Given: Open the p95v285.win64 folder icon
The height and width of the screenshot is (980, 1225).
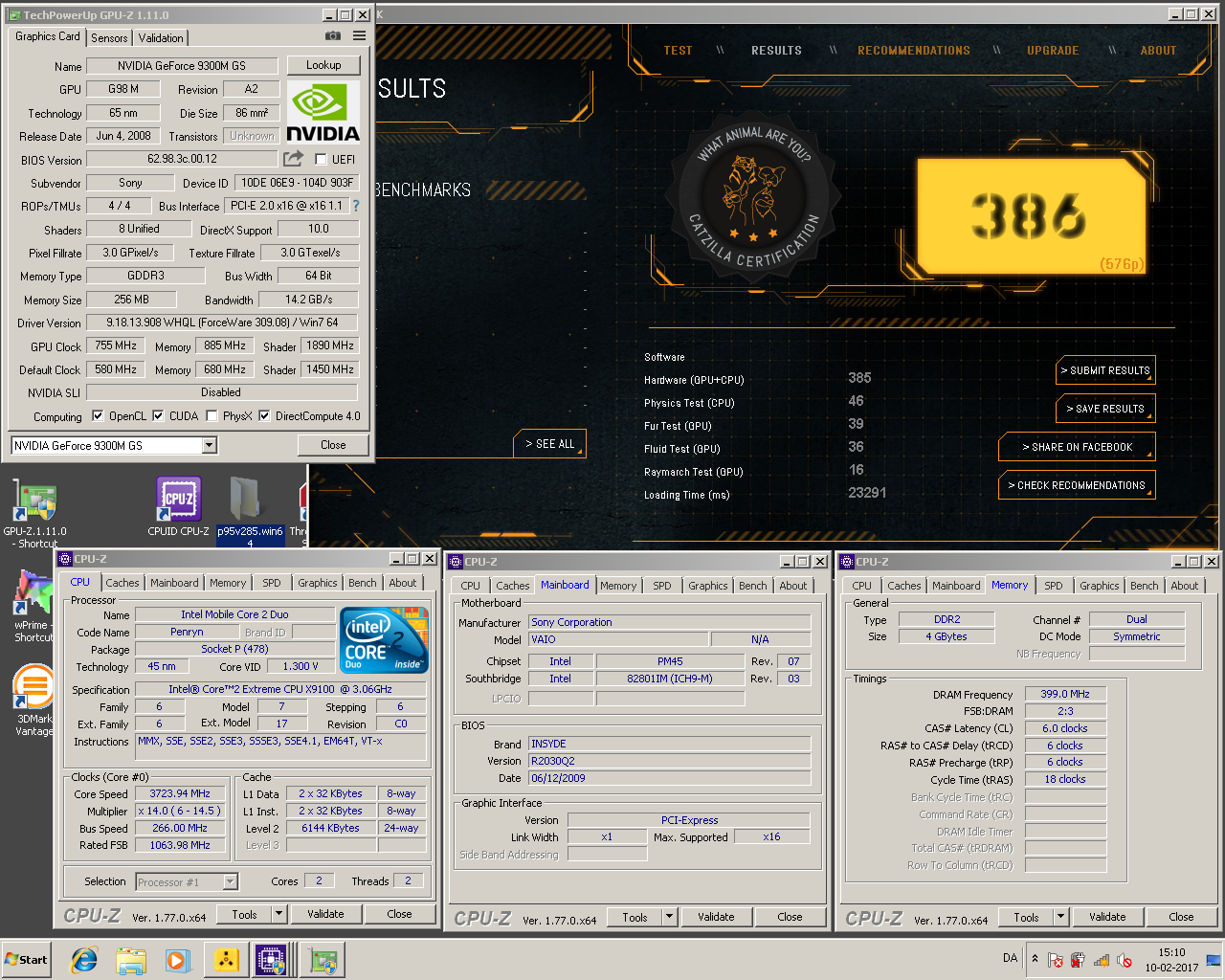Looking at the screenshot, I should [250, 512].
